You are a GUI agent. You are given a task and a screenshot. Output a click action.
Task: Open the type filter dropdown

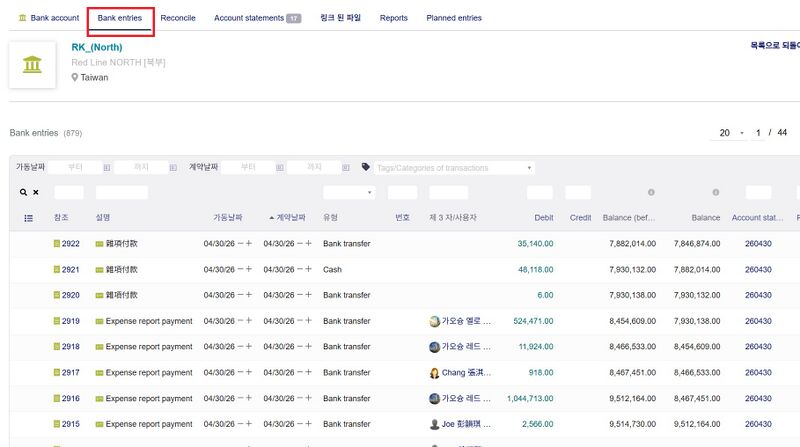pos(348,192)
